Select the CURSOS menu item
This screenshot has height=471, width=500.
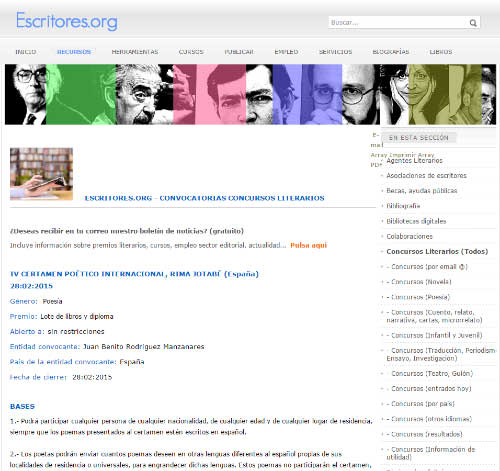pyautogui.click(x=191, y=52)
